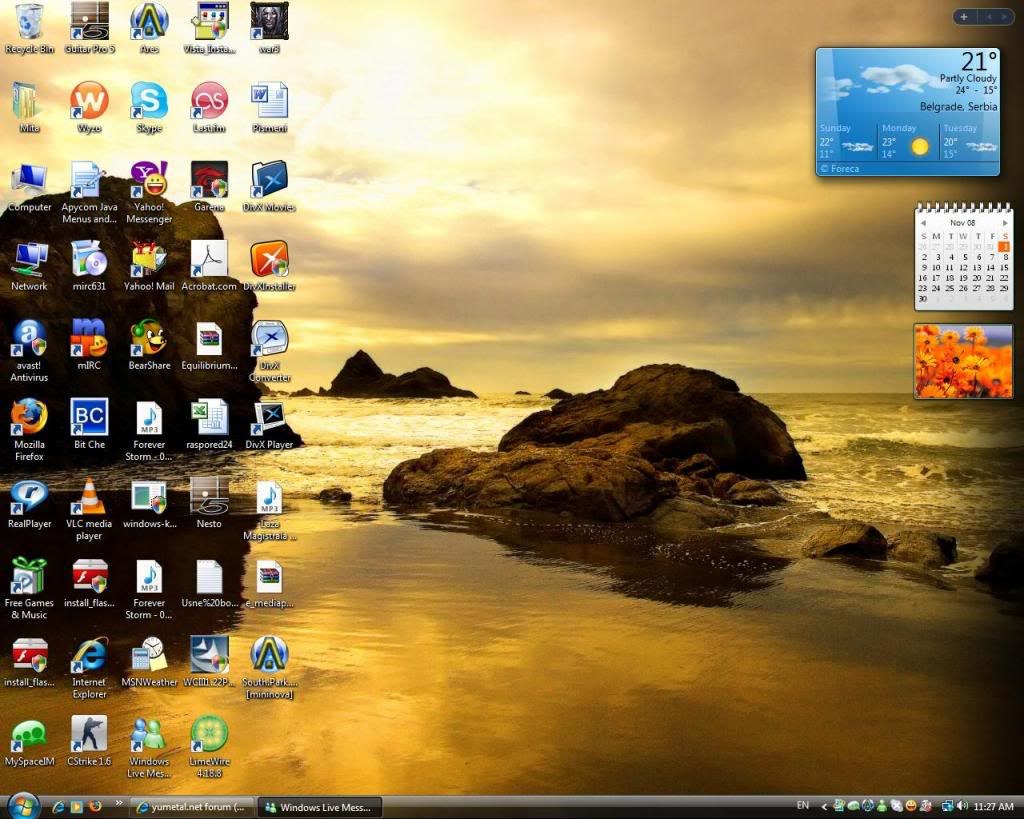This screenshot has height=819, width=1024.
Task: Select the Mozilla Firefox desktop icon
Action: coord(29,417)
